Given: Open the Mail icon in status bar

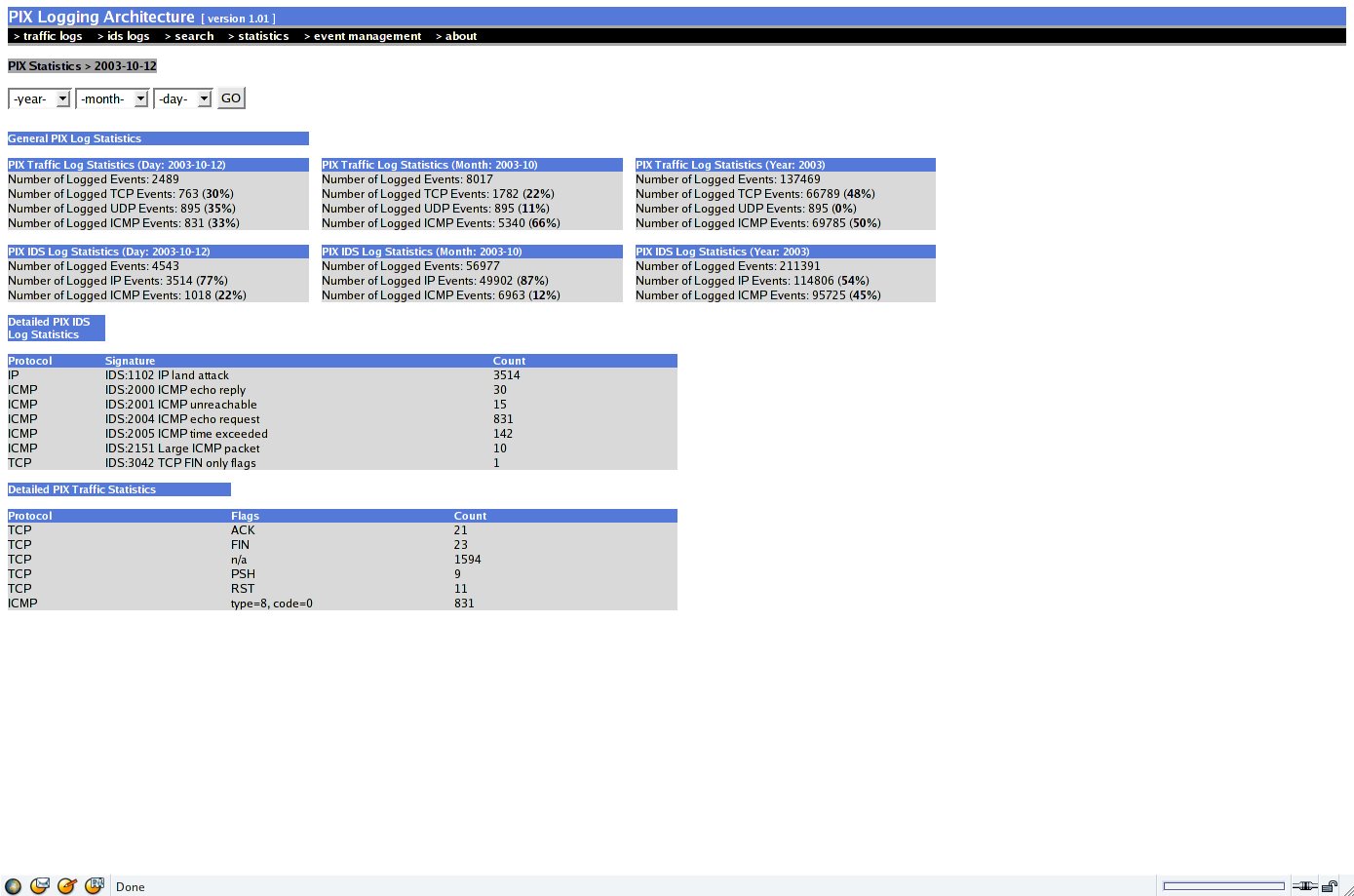Looking at the screenshot, I should (x=40, y=886).
